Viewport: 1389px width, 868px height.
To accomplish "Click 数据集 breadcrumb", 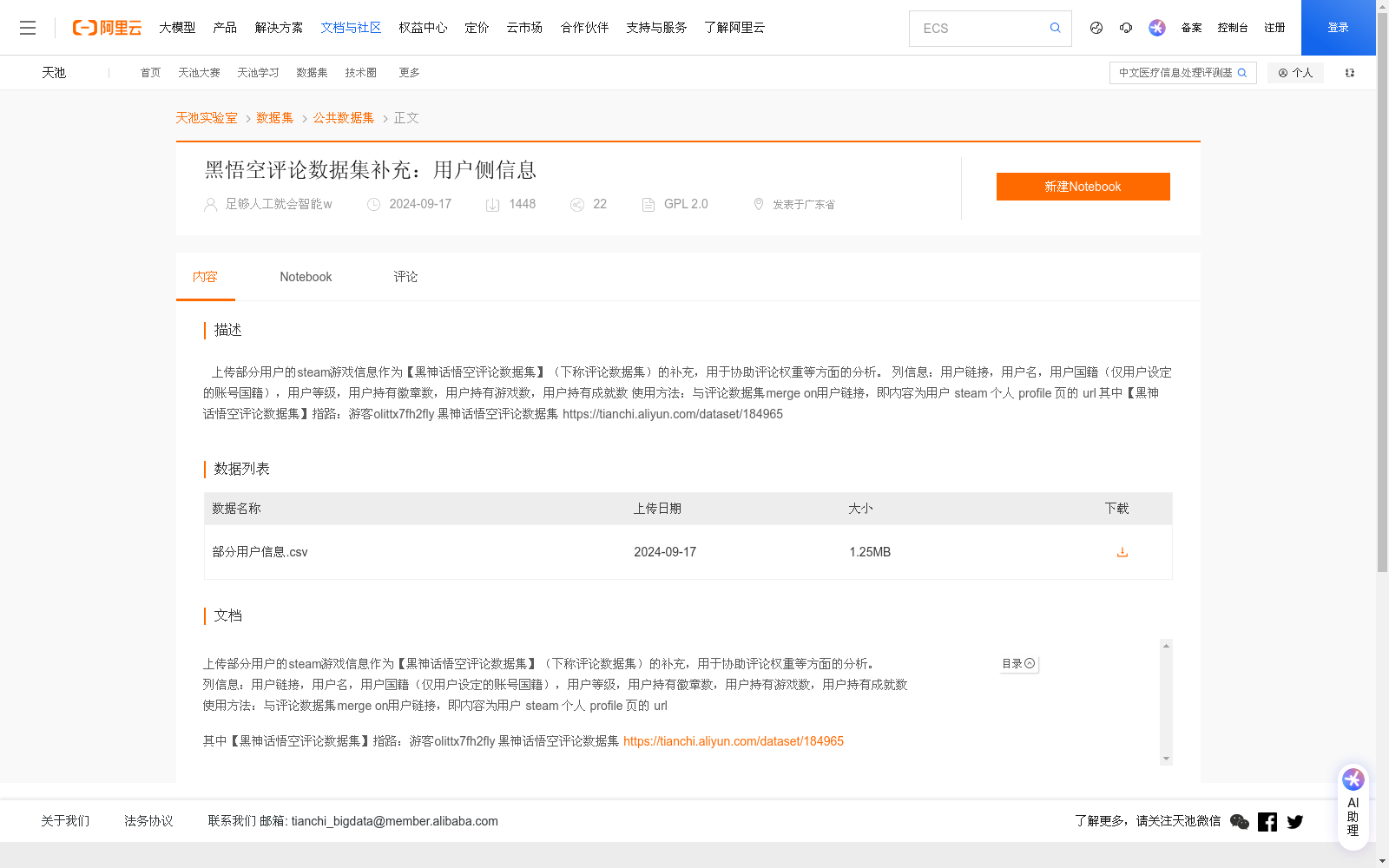I will pos(275,118).
